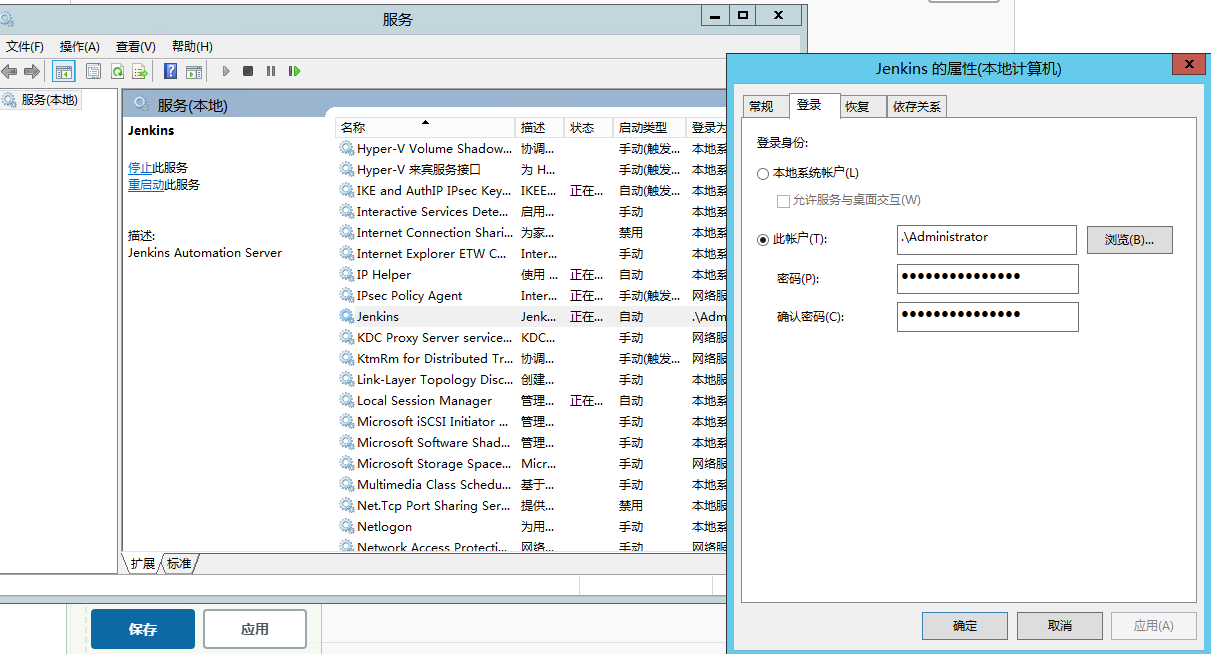This screenshot has height=654, width=1211.
Task: Select 服务(本地) node in left tree
Action: click(x=40, y=100)
